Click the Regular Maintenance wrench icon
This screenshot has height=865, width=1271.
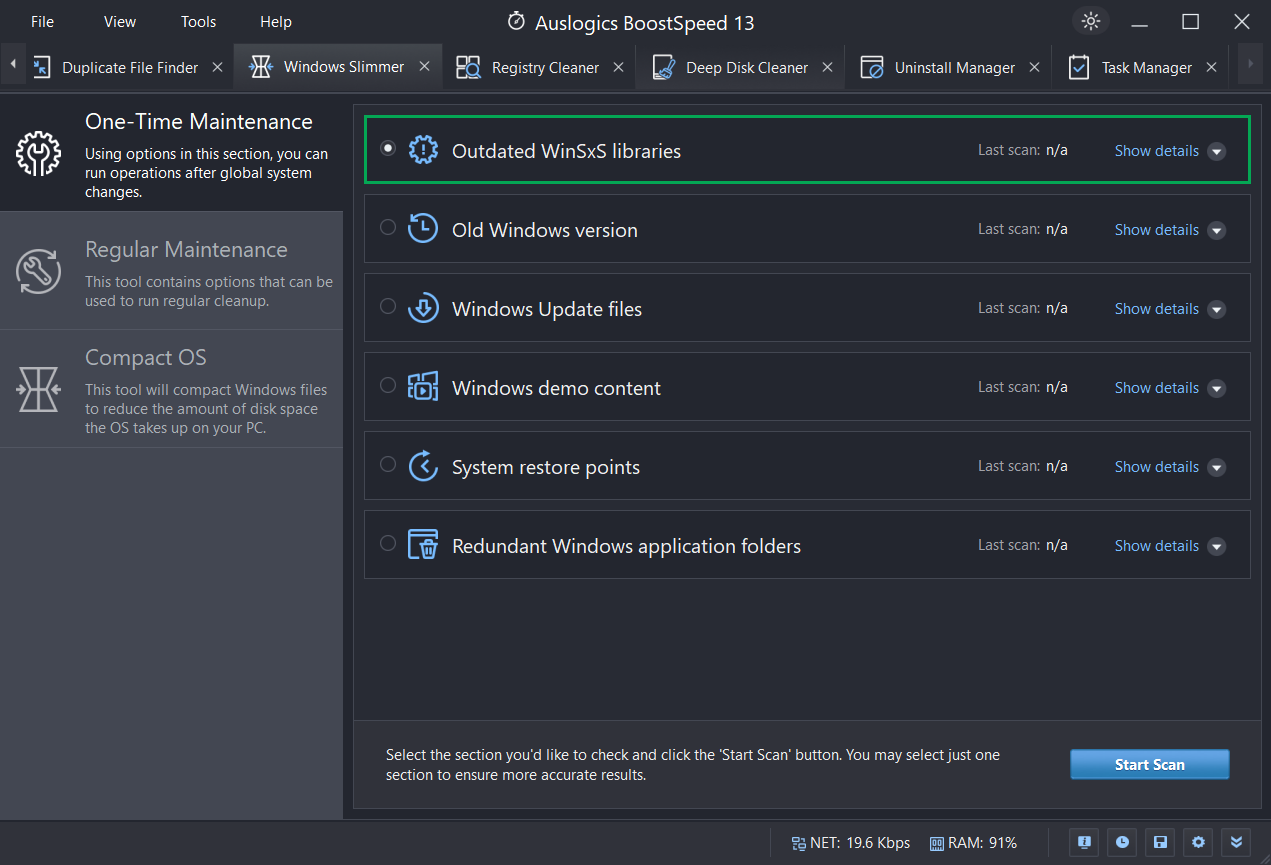pyautogui.click(x=39, y=271)
